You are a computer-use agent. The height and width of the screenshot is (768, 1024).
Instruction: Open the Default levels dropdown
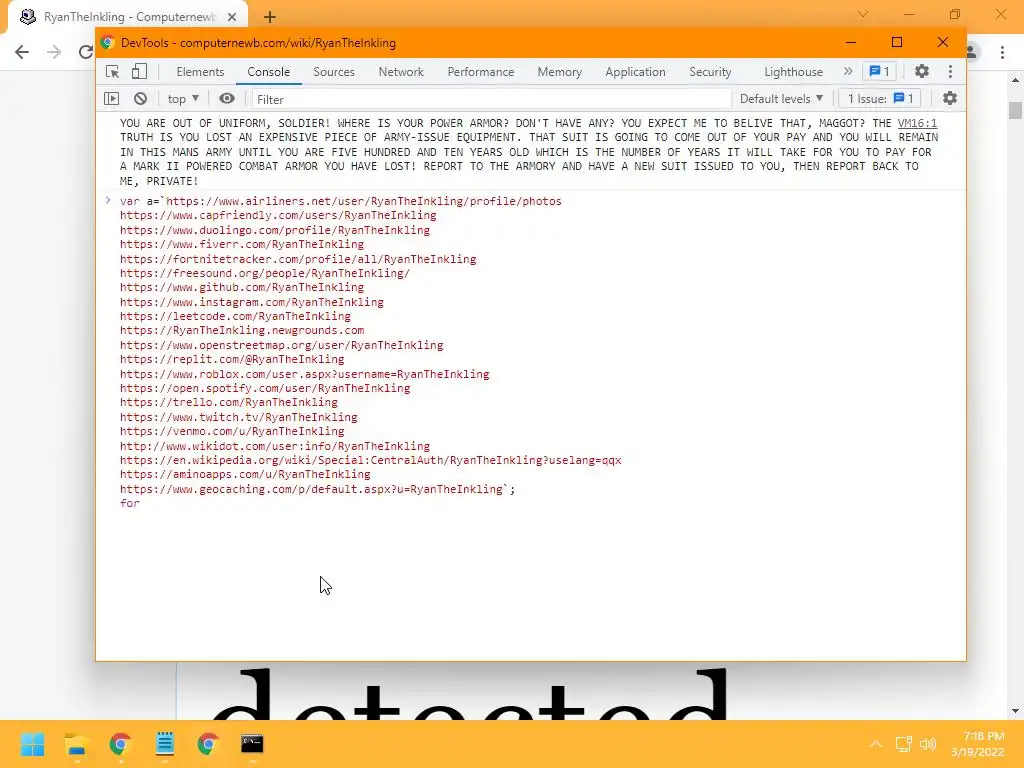pyautogui.click(x=781, y=99)
